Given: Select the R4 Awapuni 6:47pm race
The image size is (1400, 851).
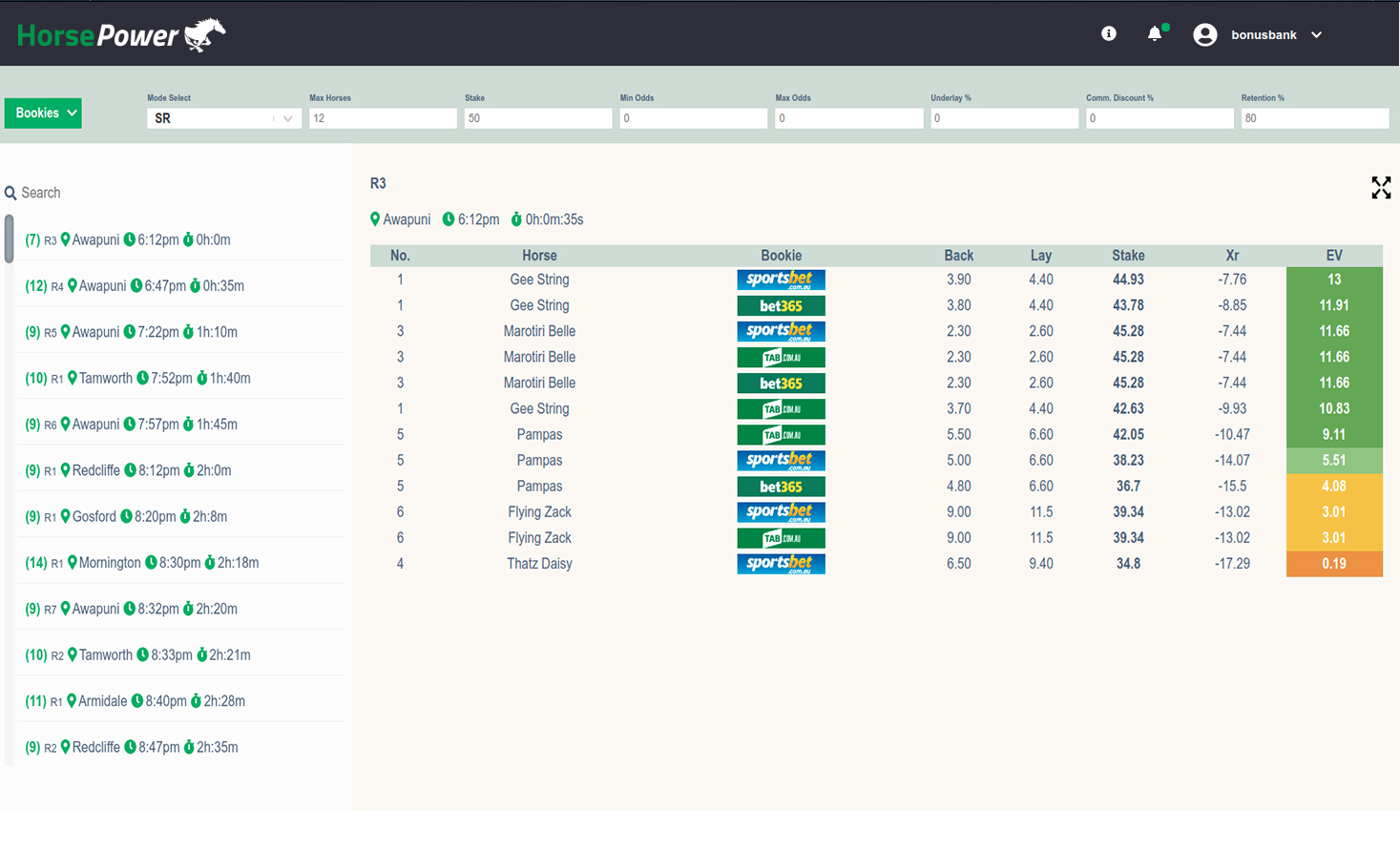Looking at the screenshot, I should 180,285.
